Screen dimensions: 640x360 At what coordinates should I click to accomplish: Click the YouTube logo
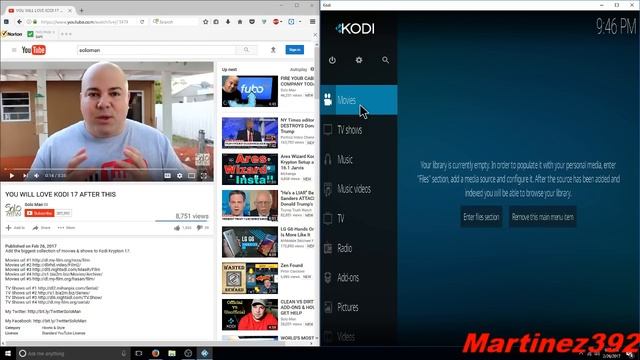point(33,50)
